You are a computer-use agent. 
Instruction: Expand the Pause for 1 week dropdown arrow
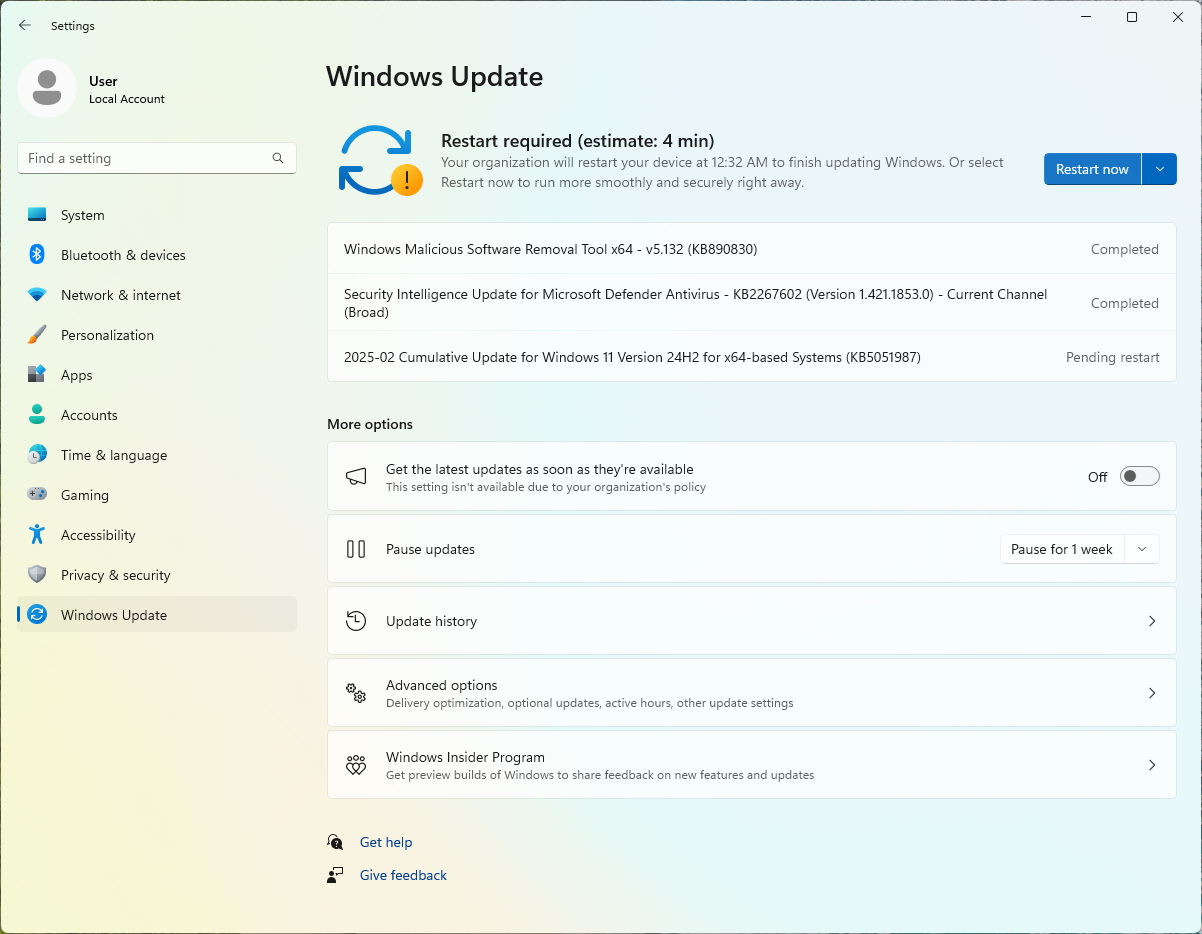pyautogui.click(x=1142, y=549)
